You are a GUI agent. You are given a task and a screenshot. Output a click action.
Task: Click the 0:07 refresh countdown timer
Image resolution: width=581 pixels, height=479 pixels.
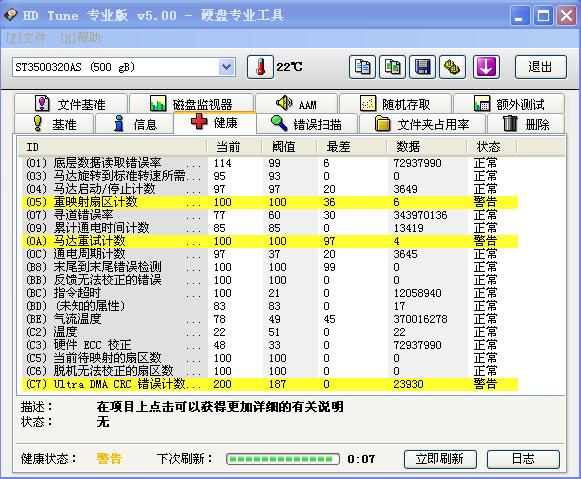point(361,459)
